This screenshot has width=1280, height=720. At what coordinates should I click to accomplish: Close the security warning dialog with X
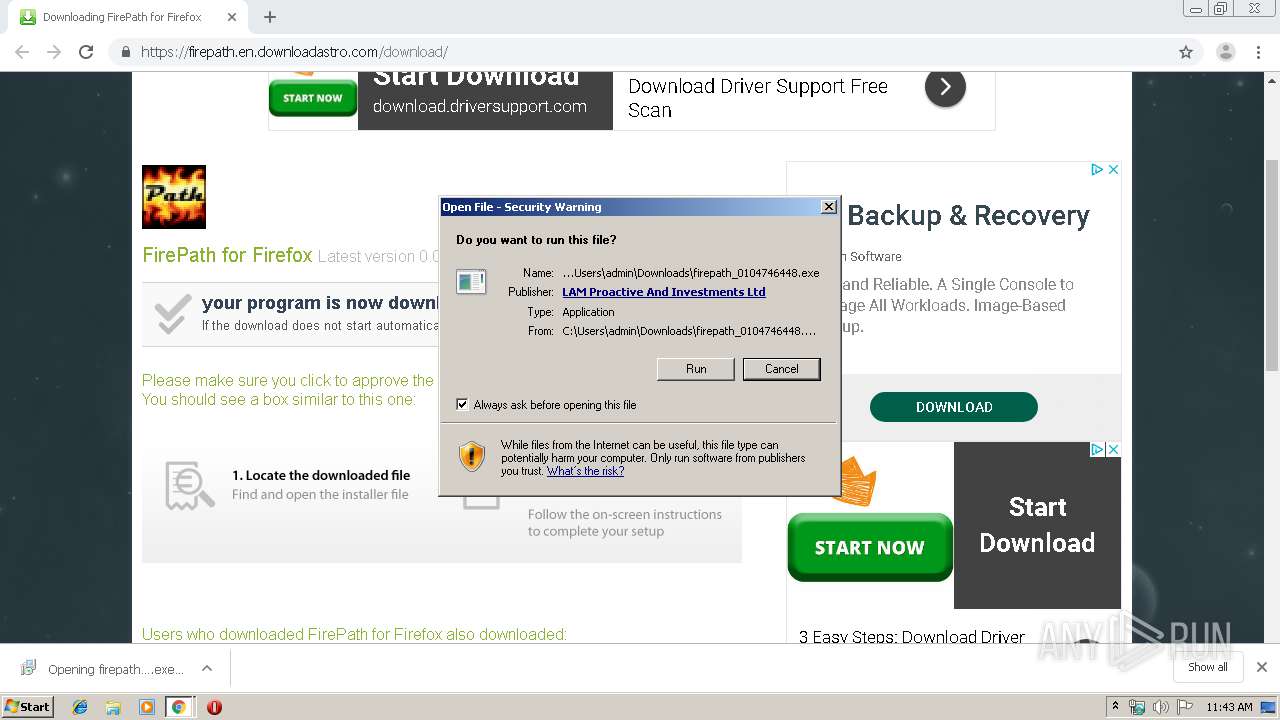click(x=828, y=207)
